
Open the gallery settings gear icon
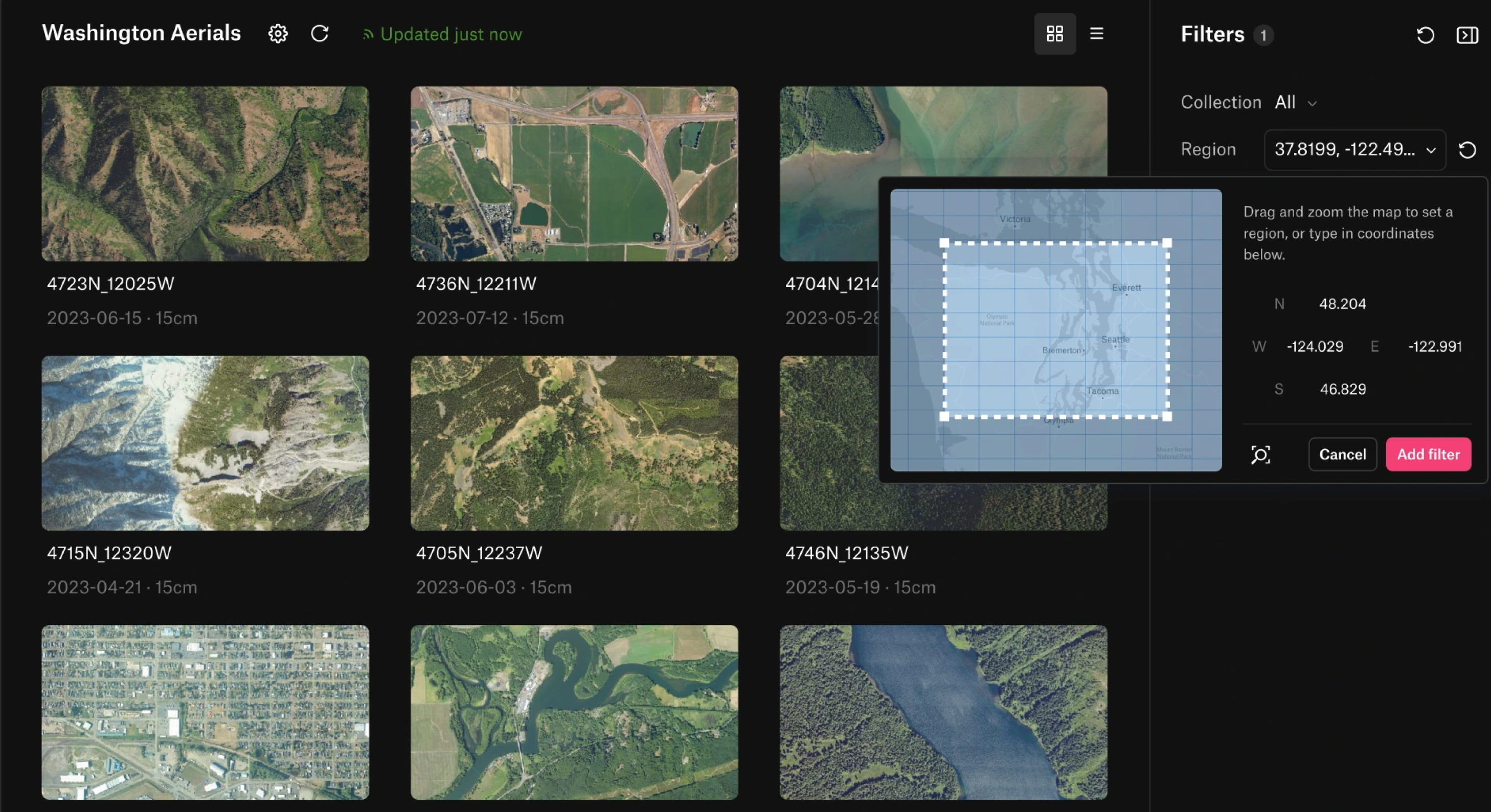click(x=278, y=34)
